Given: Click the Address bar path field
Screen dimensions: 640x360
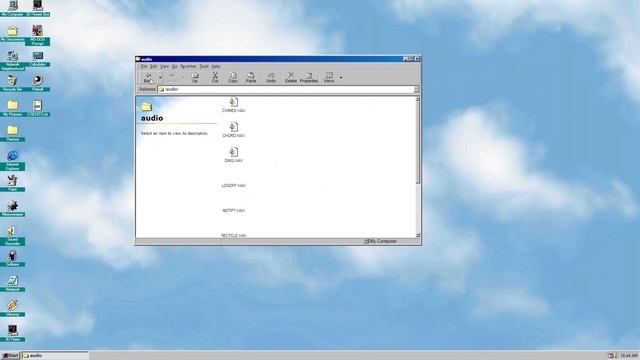Looking at the screenshot, I should pyautogui.click(x=286, y=89).
